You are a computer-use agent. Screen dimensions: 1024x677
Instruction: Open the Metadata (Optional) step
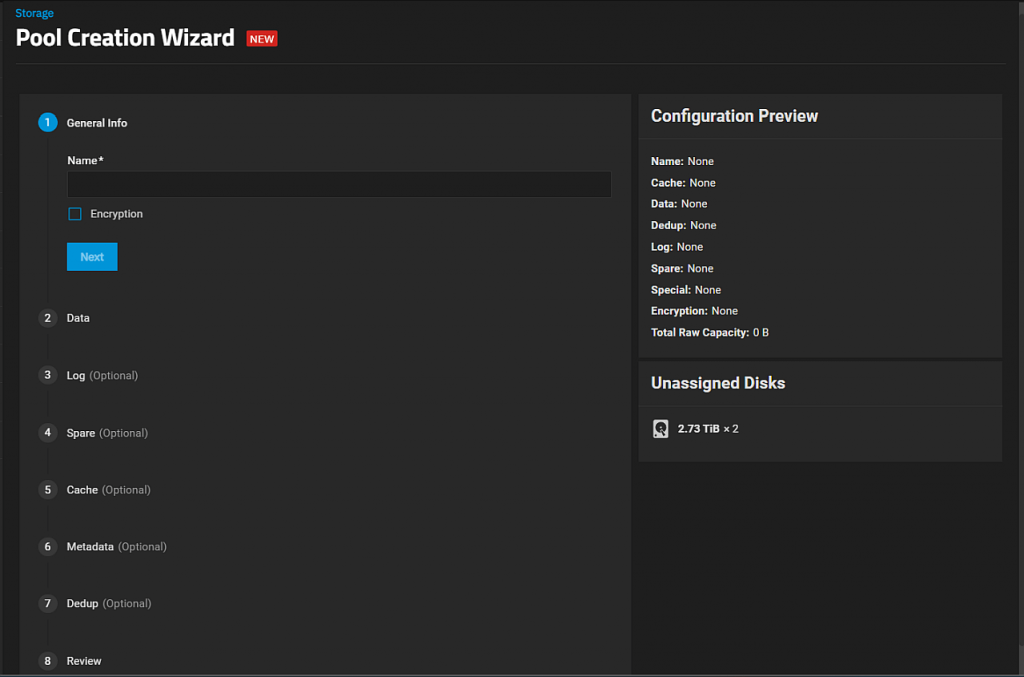116,546
